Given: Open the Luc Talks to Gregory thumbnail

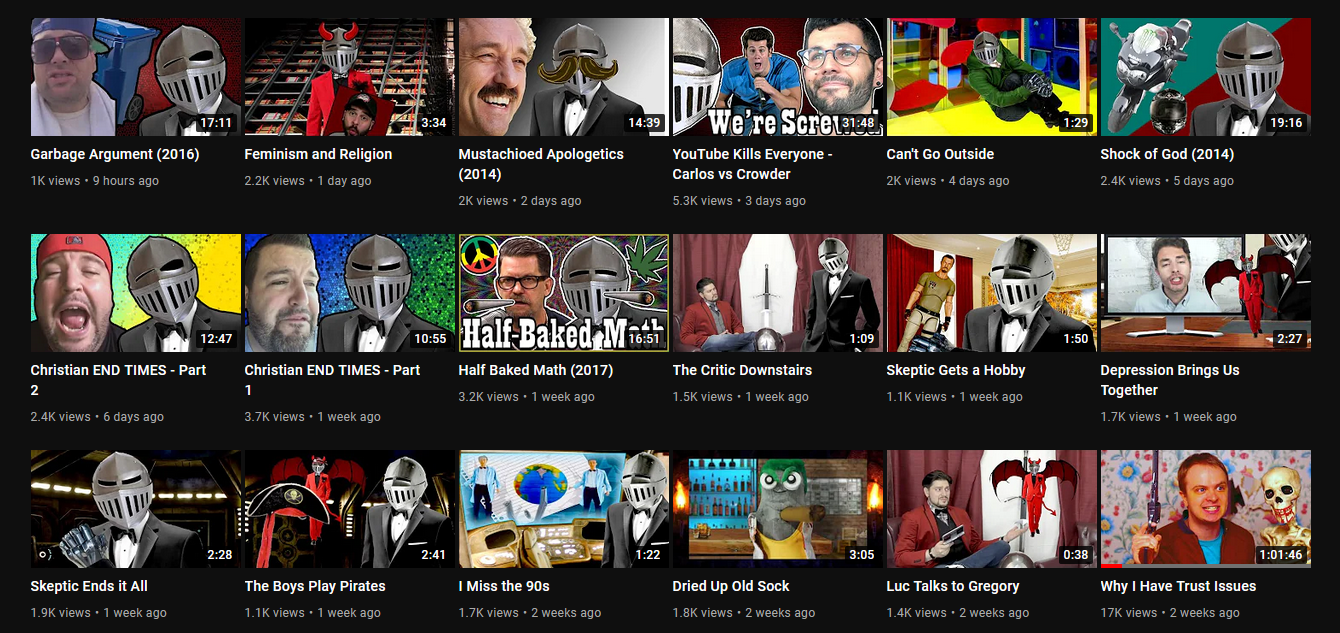Looking at the screenshot, I should pyautogui.click(x=992, y=509).
